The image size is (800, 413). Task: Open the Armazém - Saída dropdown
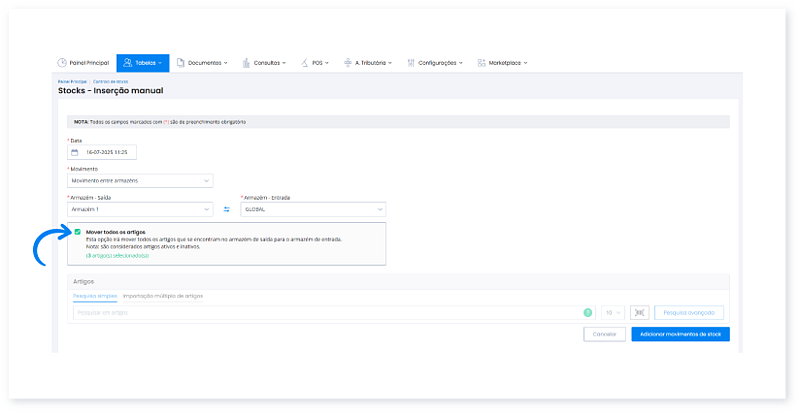coord(140,209)
